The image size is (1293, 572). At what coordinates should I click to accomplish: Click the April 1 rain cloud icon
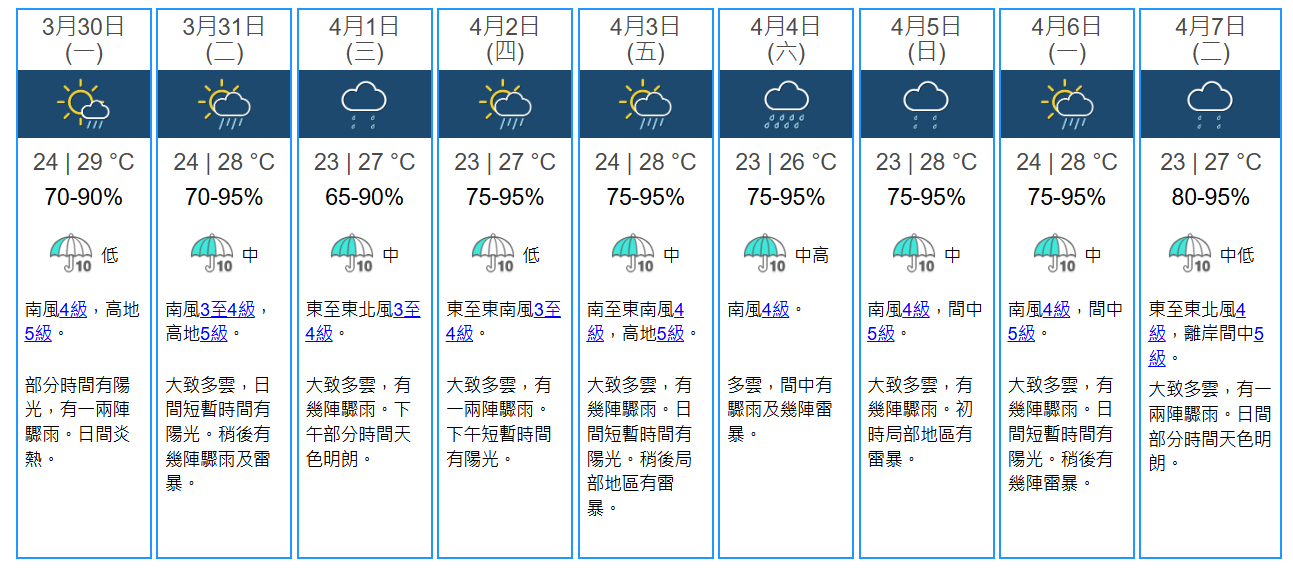coord(364,104)
